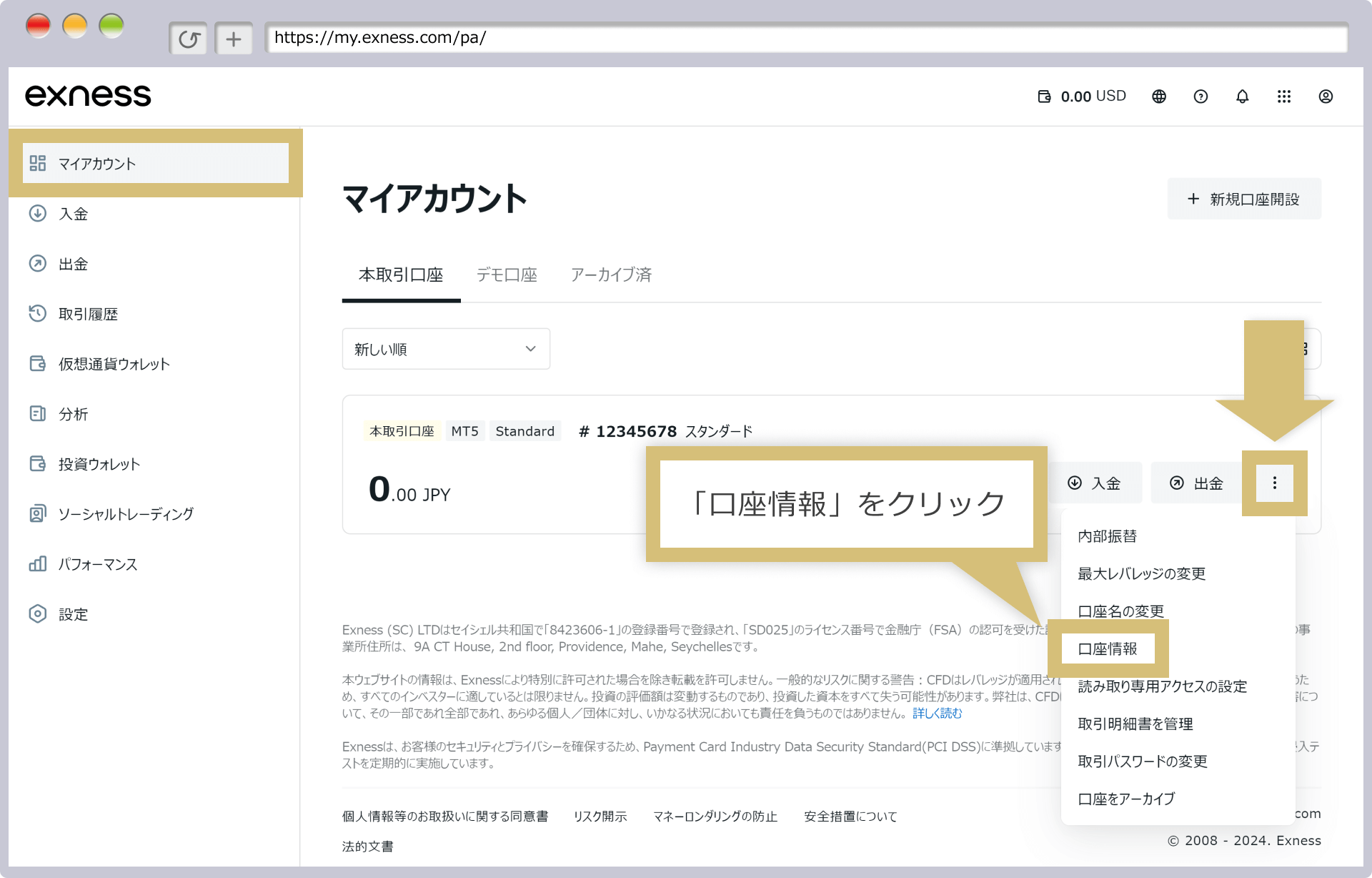Choose 最大レバレッジの変更 from the menu

coord(1142,573)
